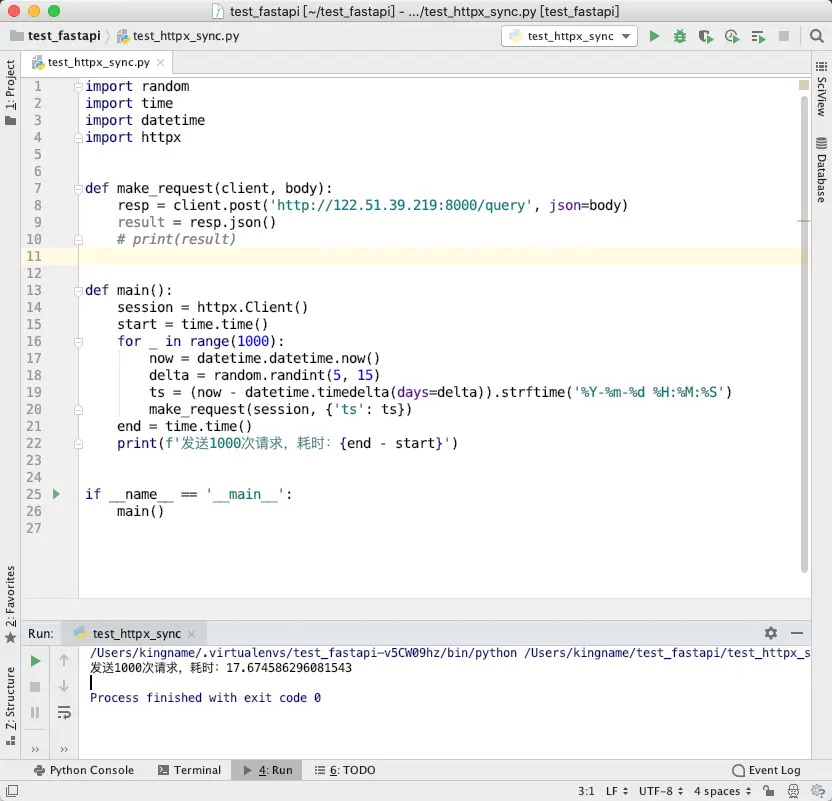Close the test_httpx_sync run tab
Image resolution: width=832 pixels, height=801 pixels.
coord(192,634)
